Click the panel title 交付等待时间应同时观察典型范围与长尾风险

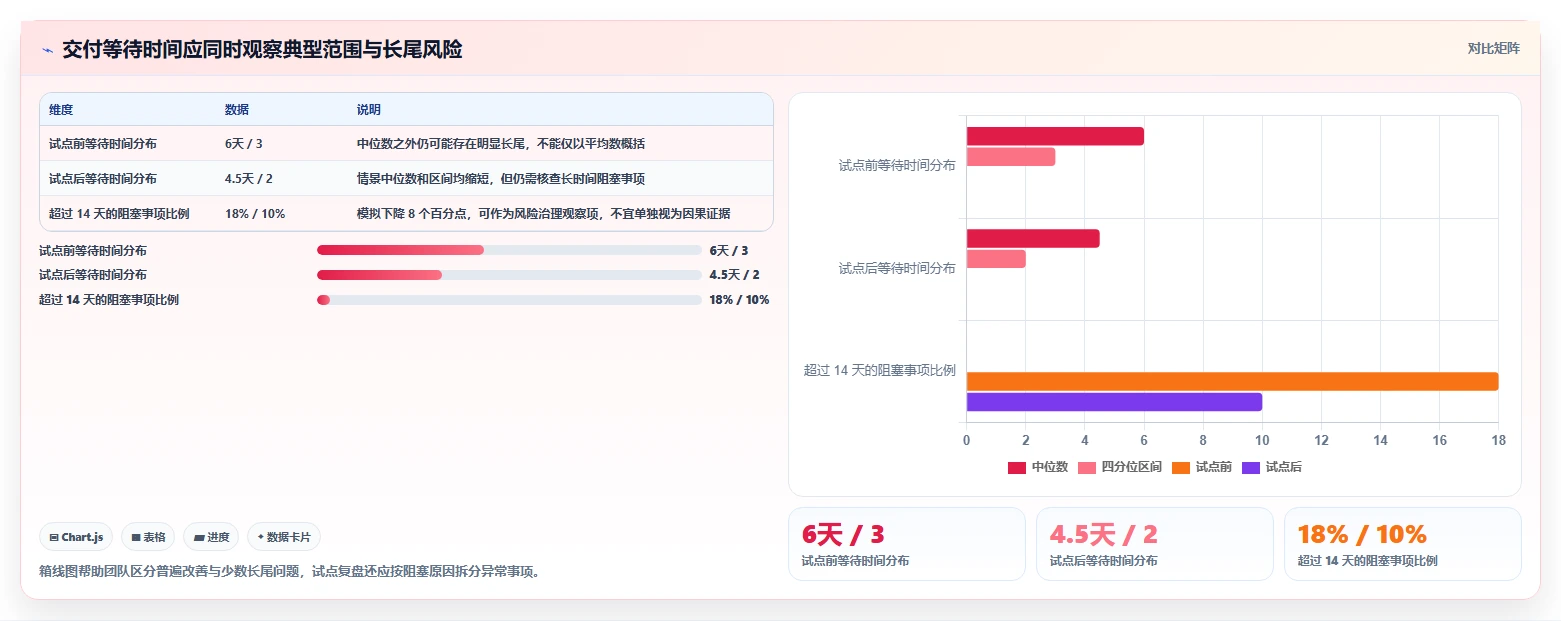[262, 50]
